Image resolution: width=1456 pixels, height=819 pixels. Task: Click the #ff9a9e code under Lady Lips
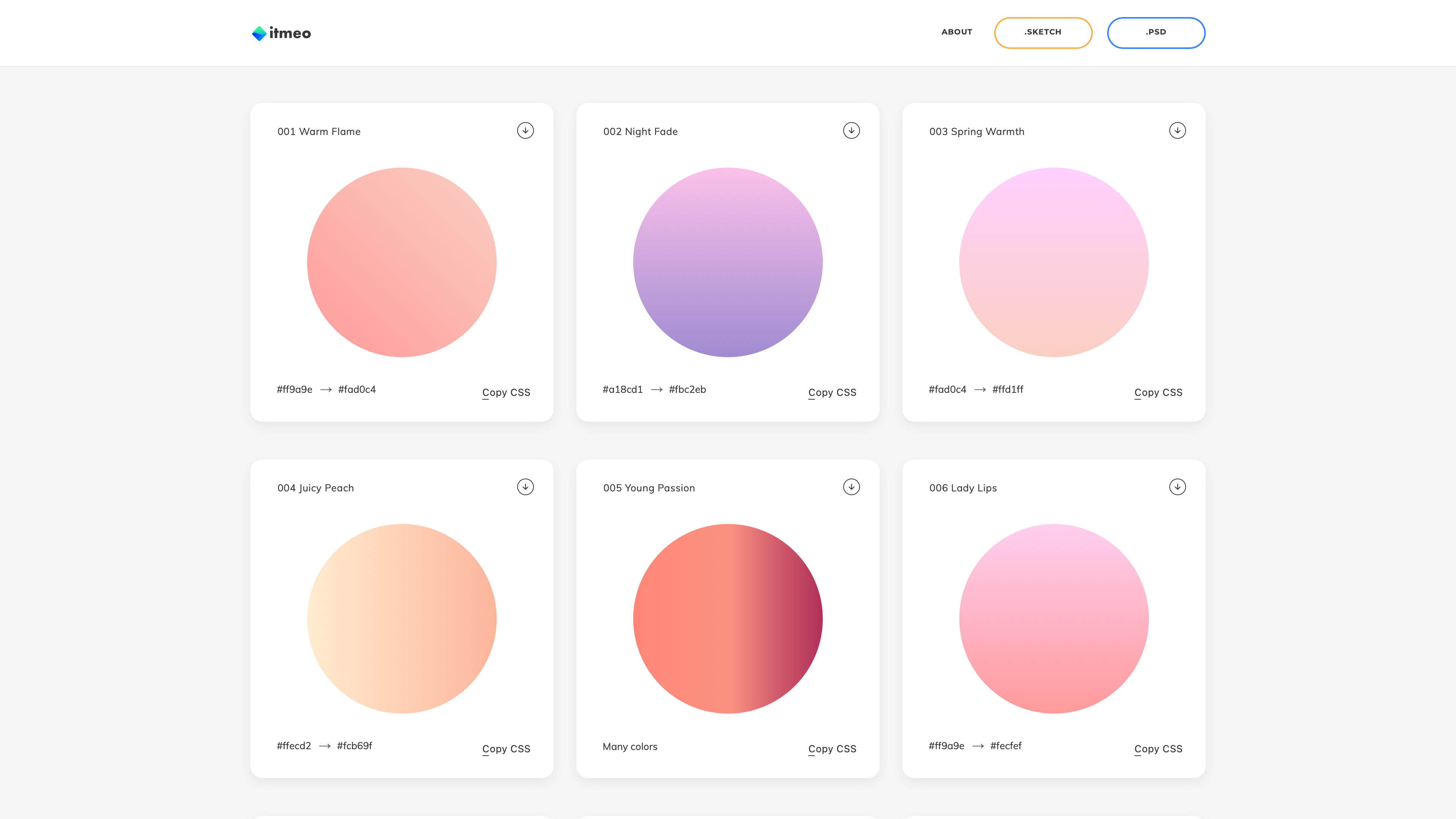(x=947, y=746)
